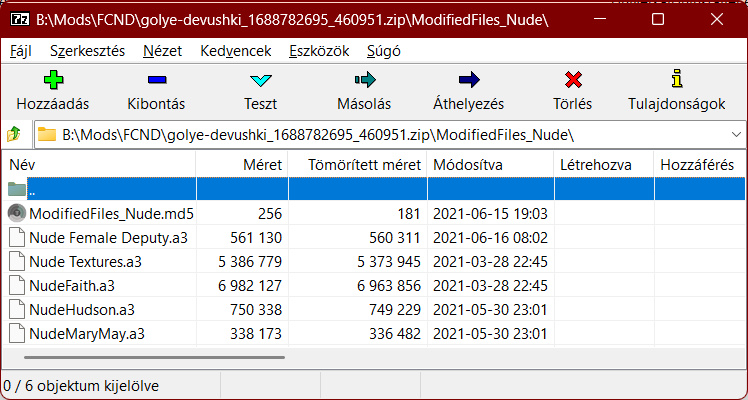The width and height of the screenshot is (748, 400).
Task: Click the up-folder icon beside the path
Action: click(15, 134)
